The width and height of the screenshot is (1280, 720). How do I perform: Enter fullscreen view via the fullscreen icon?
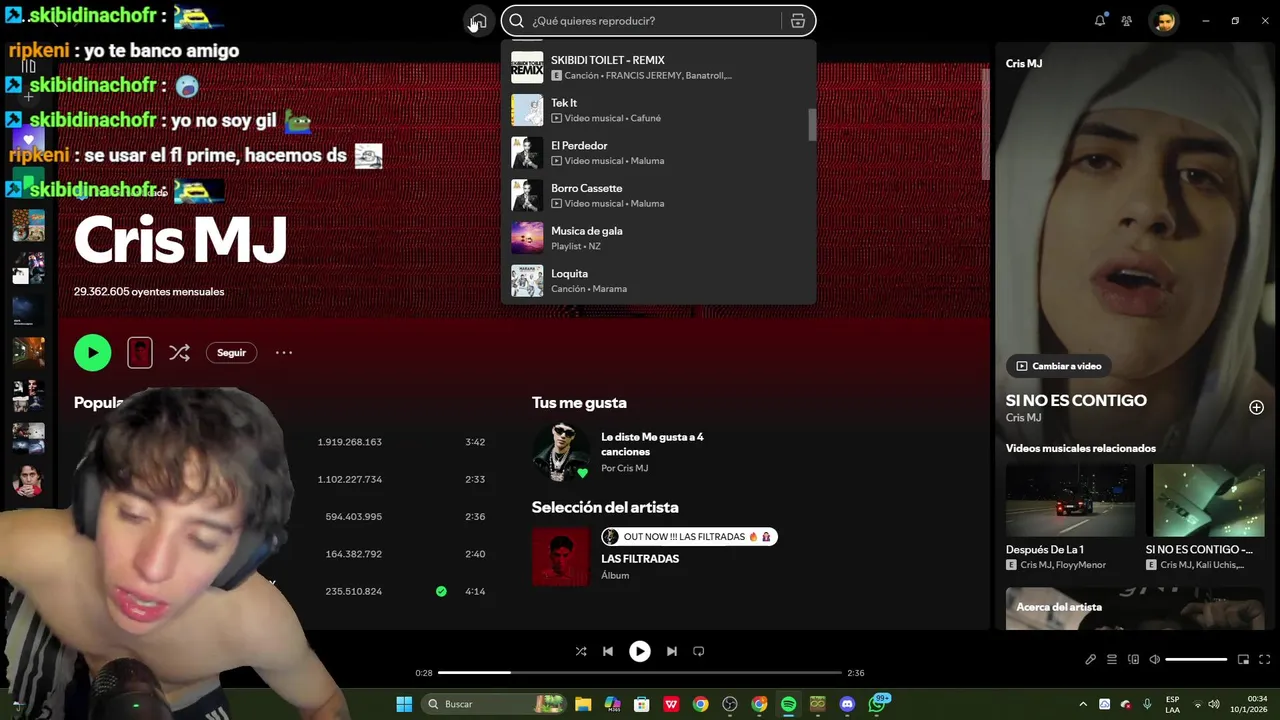tap(1264, 660)
